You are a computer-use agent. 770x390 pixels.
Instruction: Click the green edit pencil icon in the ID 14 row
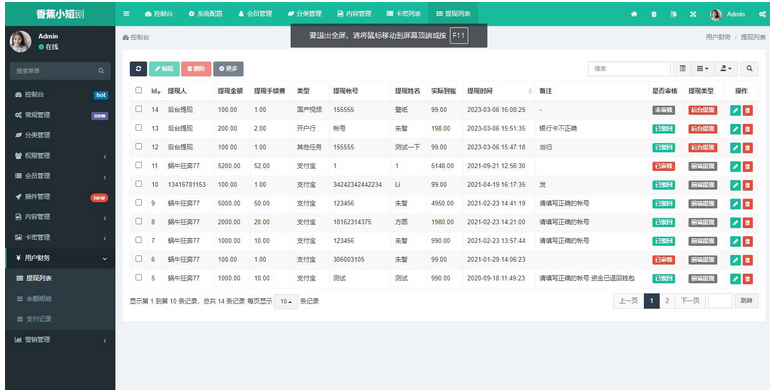click(x=735, y=110)
